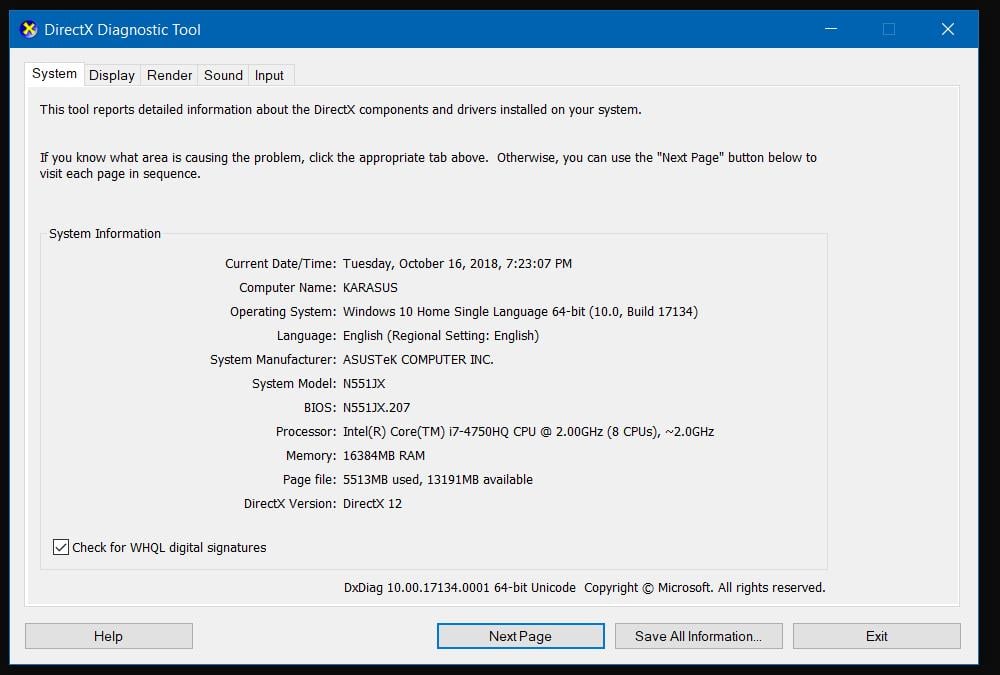The width and height of the screenshot is (1000, 675).
Task: Click the DirectX Version label
Action: tap(290, 503)
